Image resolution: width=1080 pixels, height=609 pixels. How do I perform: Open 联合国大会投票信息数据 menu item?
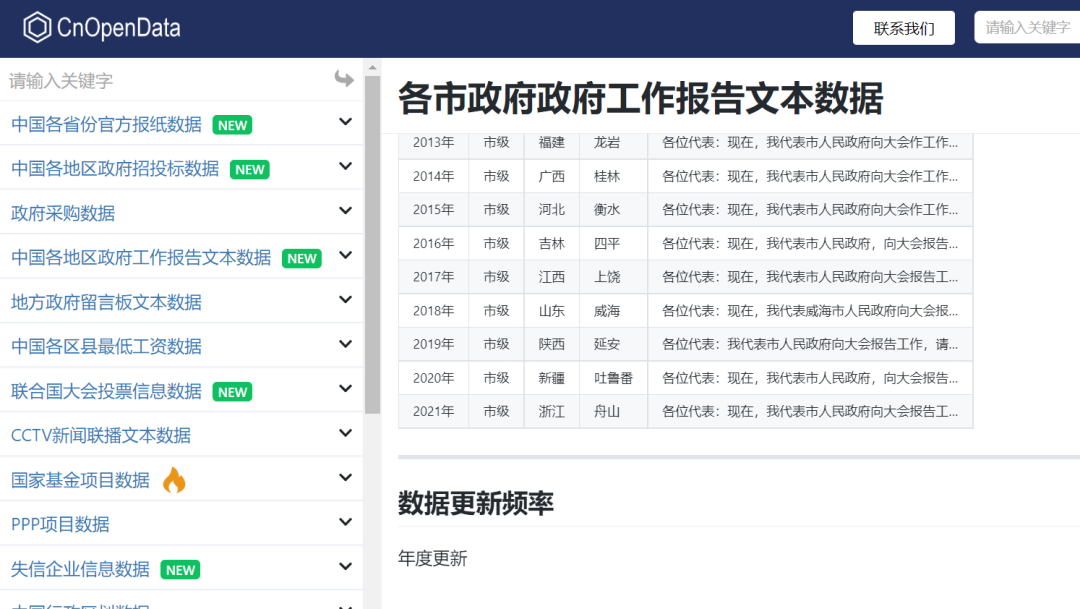coord(106,391)
